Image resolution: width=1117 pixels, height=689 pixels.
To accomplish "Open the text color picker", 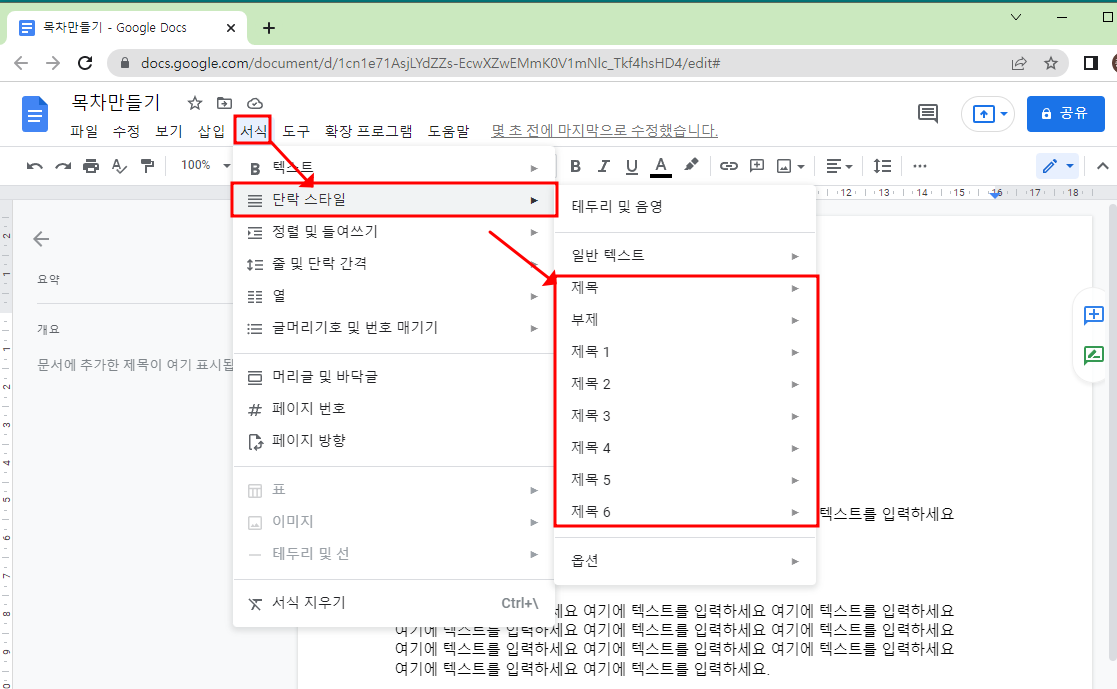I will coord(660,166).
